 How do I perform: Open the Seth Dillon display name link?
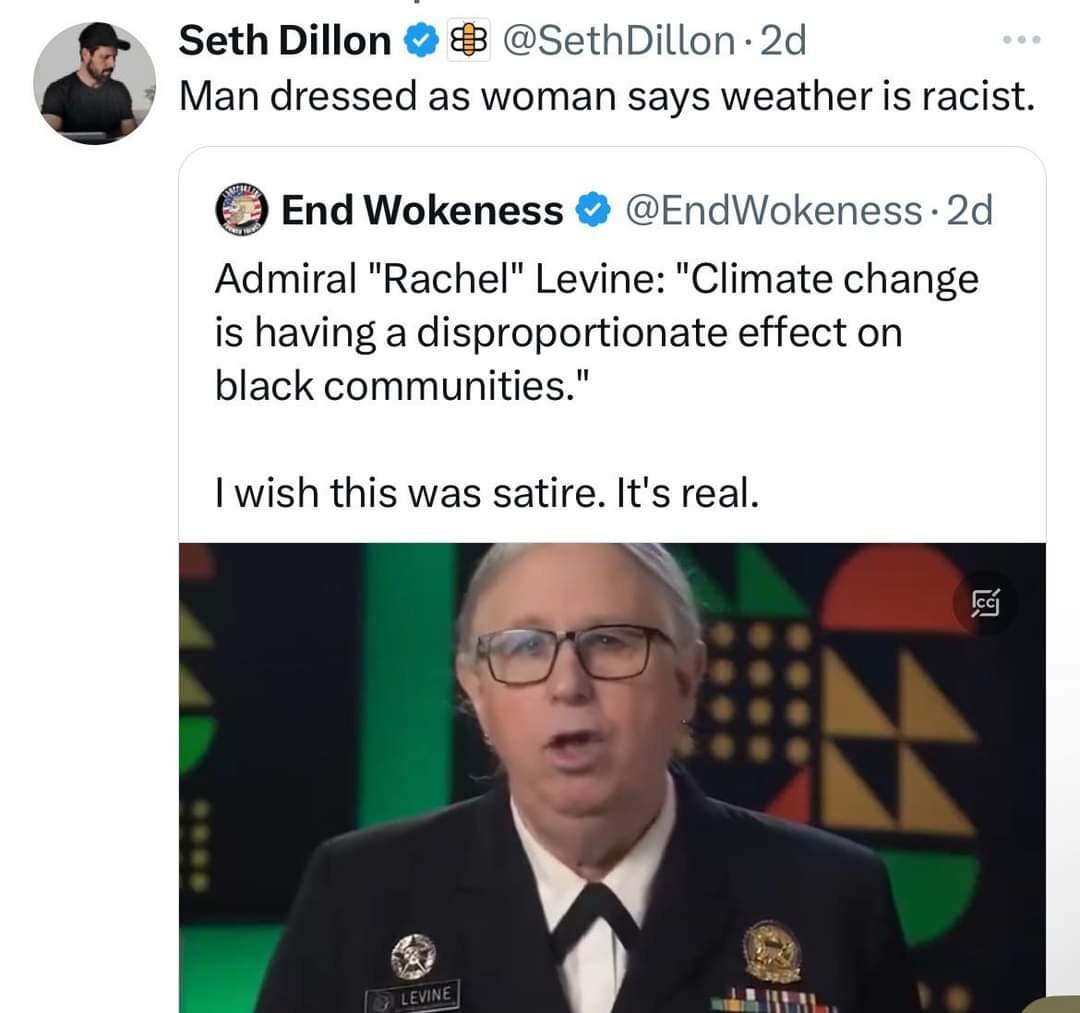point(285,41)
